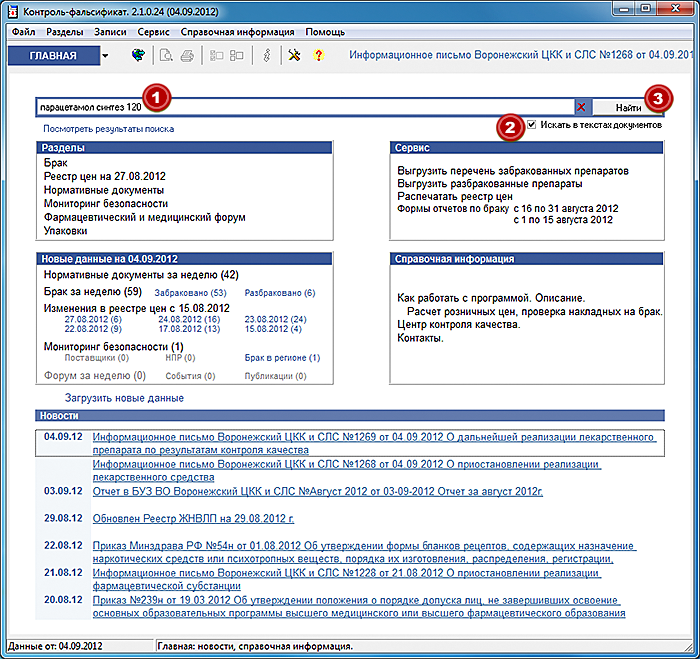
Task: Click the globe update icon in toolbar
Action: pos(138,55)
